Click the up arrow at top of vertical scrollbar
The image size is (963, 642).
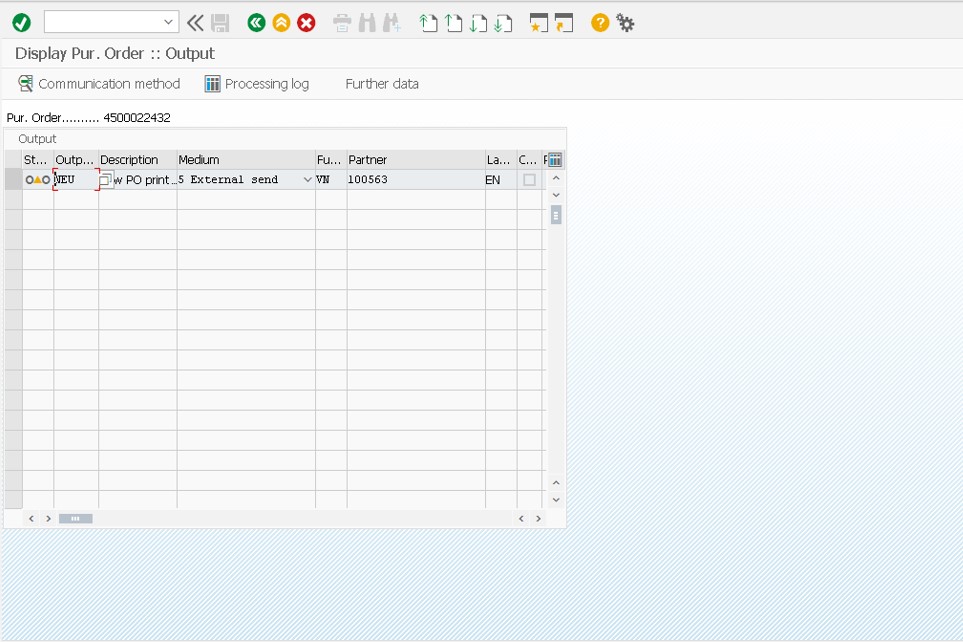tap(556, 178)
